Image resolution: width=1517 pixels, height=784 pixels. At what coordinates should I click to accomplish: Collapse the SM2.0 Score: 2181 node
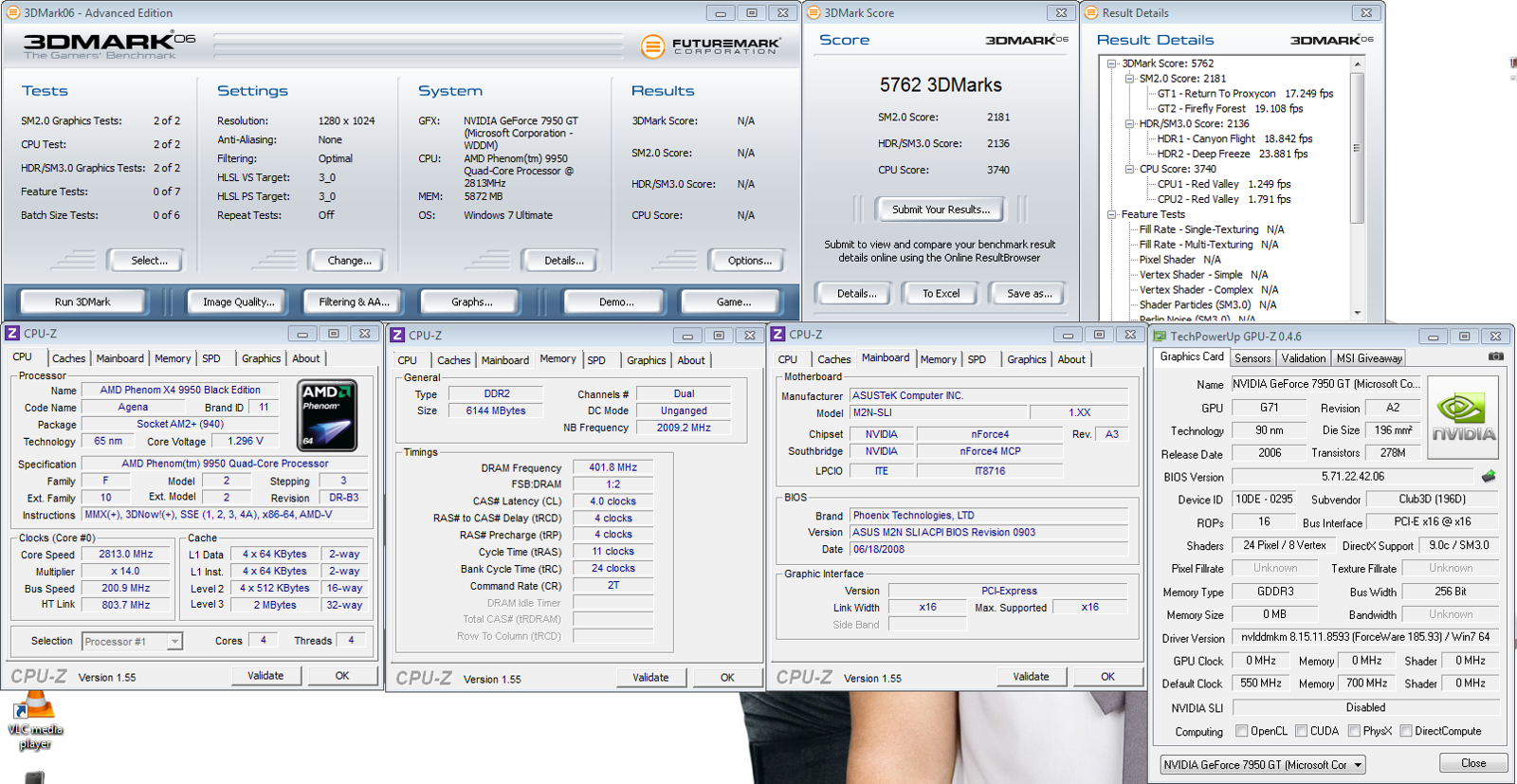coord(1130,79)
